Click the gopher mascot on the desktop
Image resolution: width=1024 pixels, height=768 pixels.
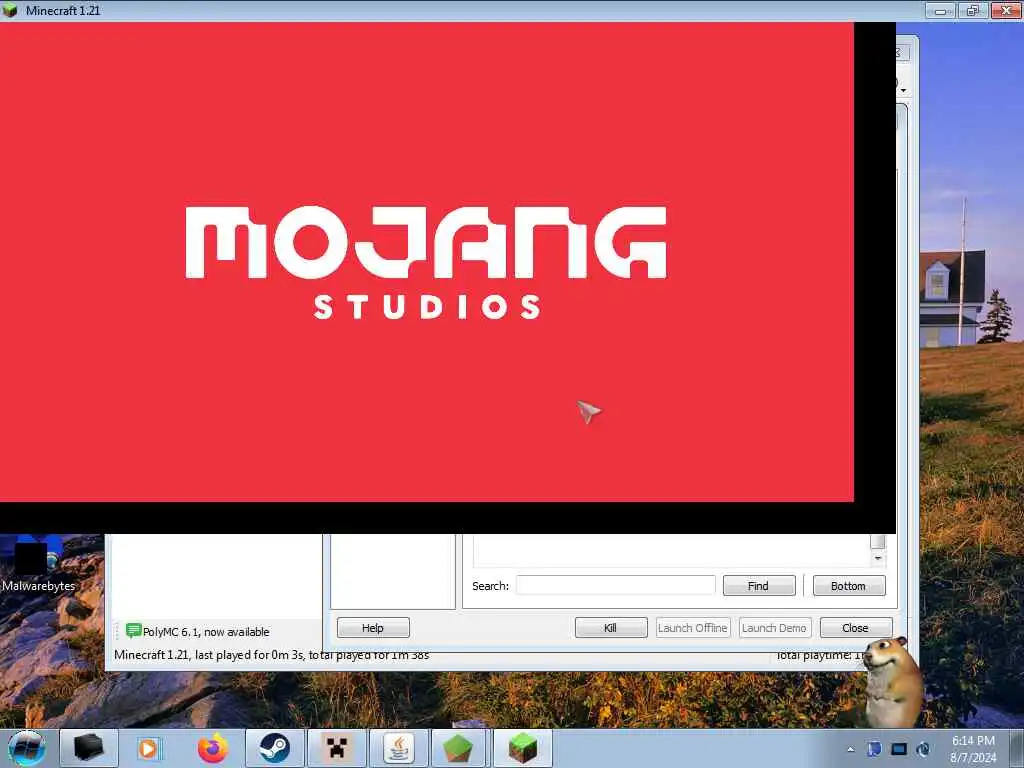893,681
